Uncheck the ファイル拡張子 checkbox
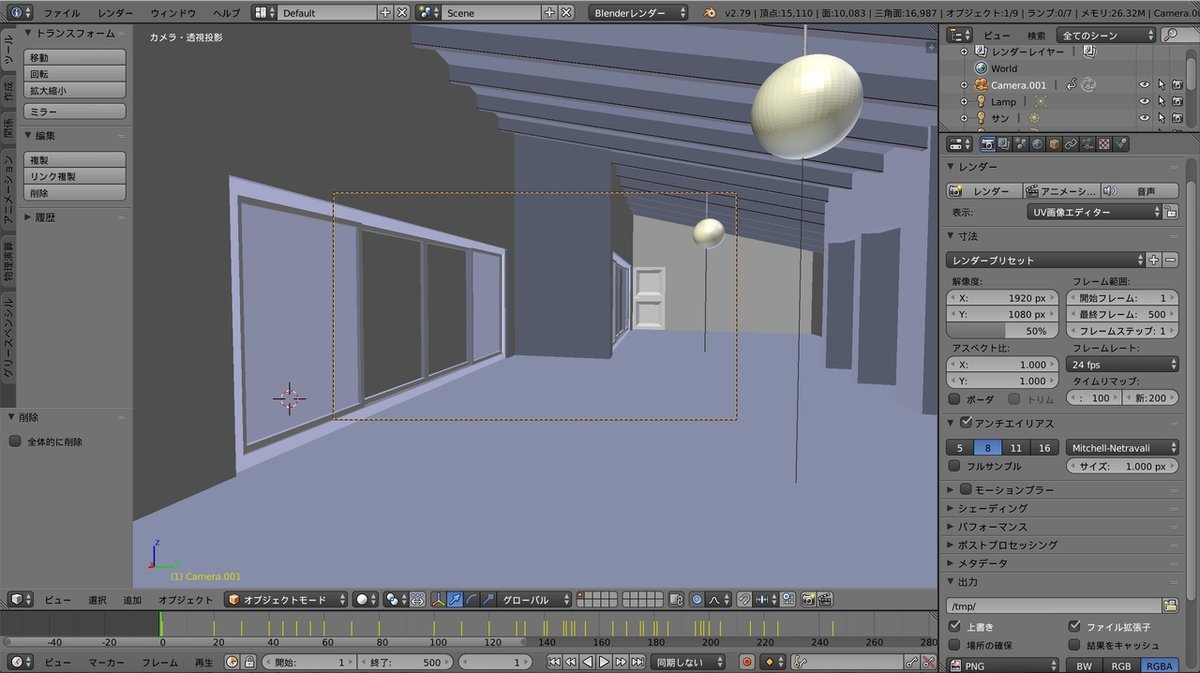This screenshot has height=673, width=1200. pos(1075,626)
